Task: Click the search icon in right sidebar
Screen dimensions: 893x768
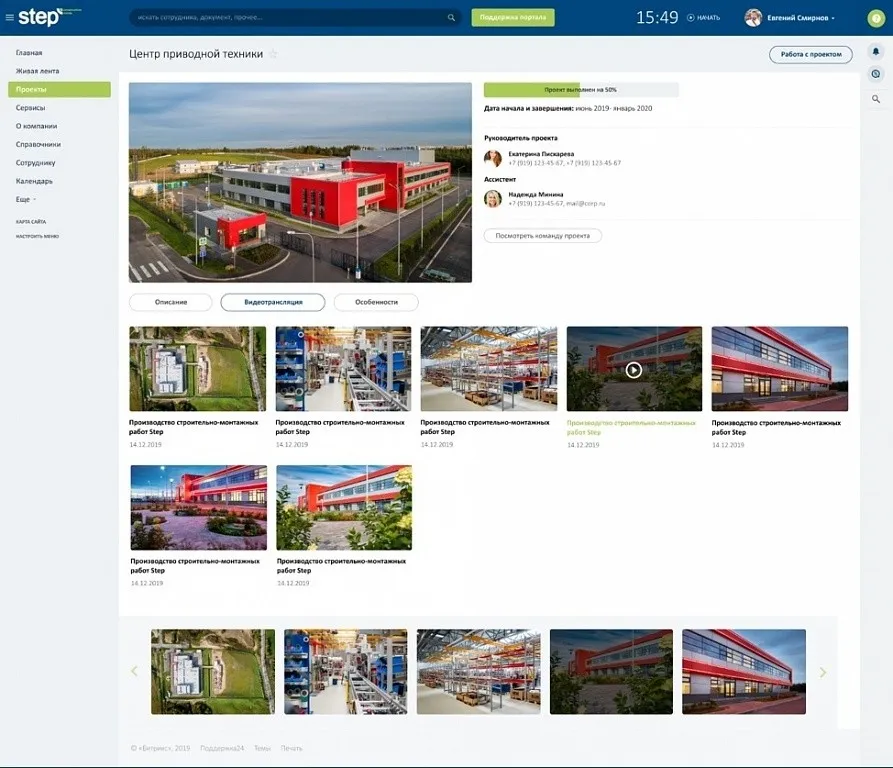Action: pyautogui.click(x=876, y=99)
